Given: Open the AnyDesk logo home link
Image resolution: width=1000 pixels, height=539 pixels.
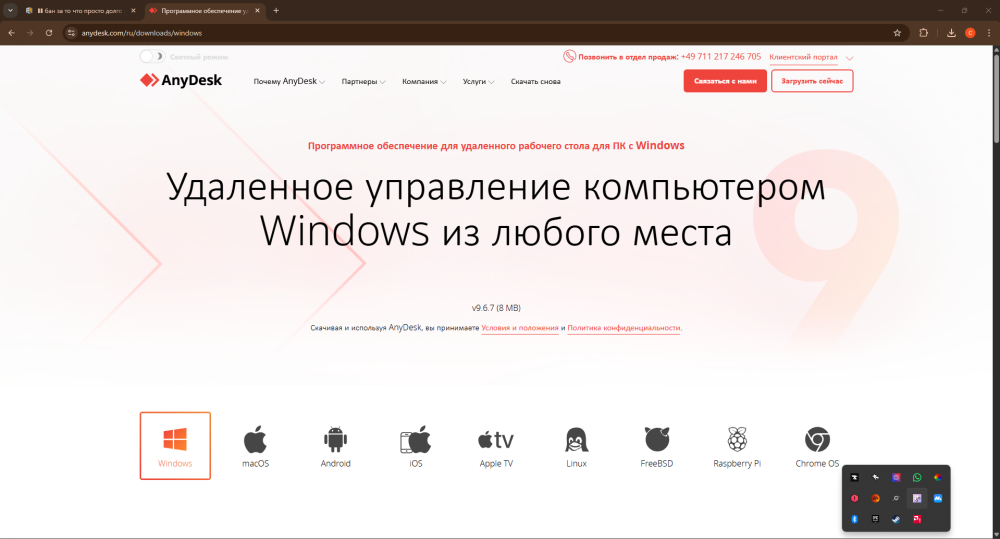Looking at the screenshot, I should [181, 80].
